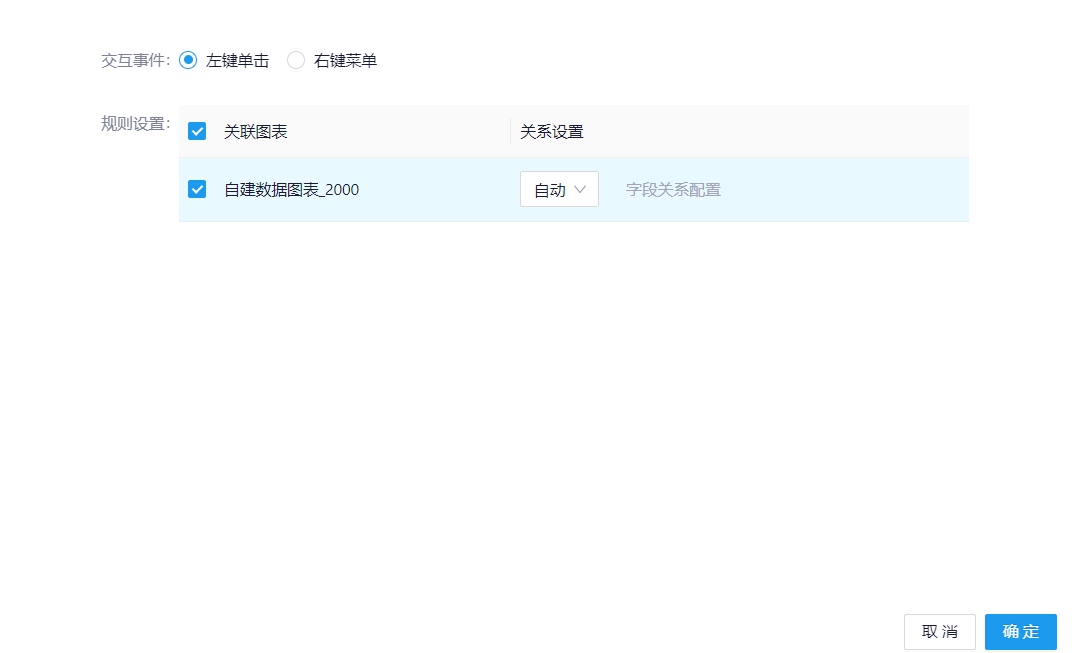The width and height of the screenshot is (1077, 653).
Task: Deselect all linked charts via header checkbox
Action: 197,130
